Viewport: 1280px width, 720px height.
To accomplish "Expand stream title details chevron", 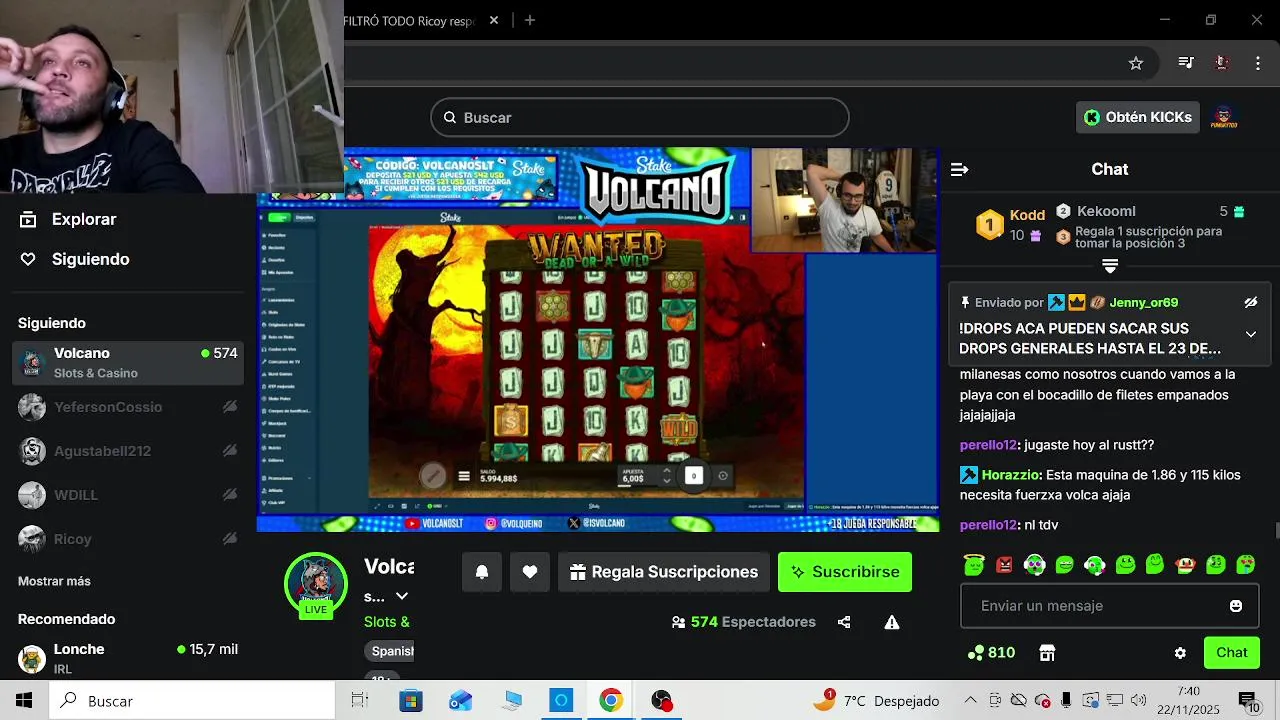I will coord(401,596).
